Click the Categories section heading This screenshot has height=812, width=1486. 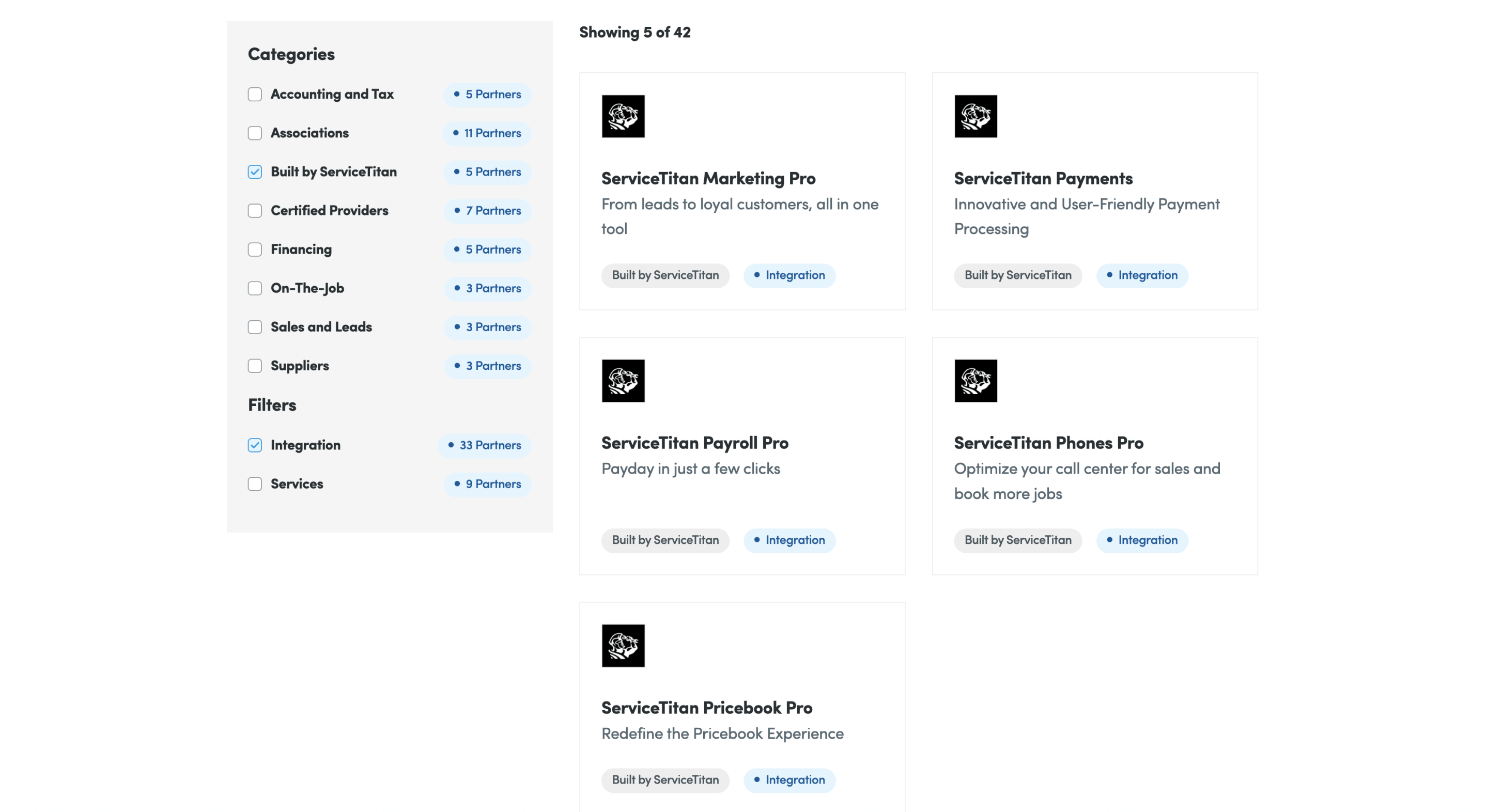[291, 54]
